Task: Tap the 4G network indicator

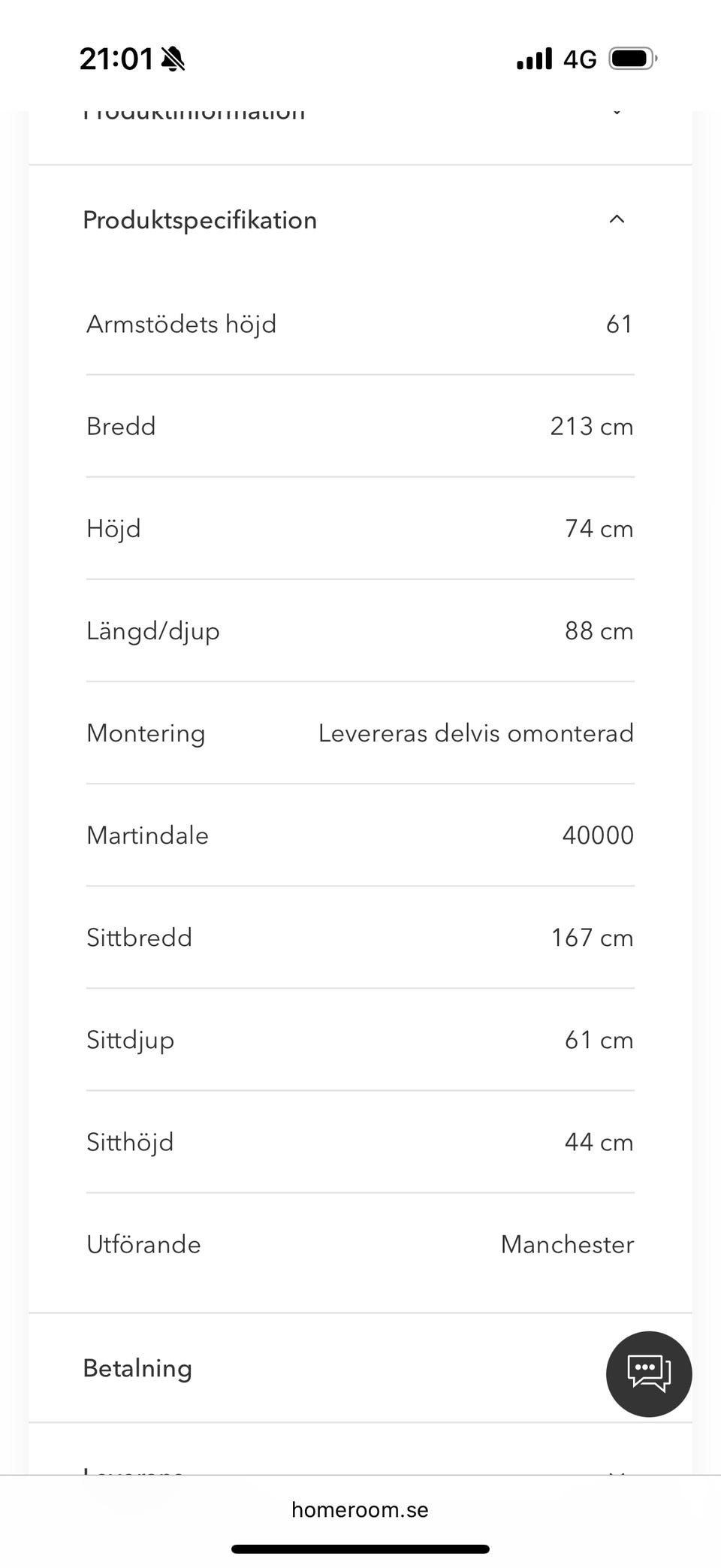Action: [x=580, y=59]
